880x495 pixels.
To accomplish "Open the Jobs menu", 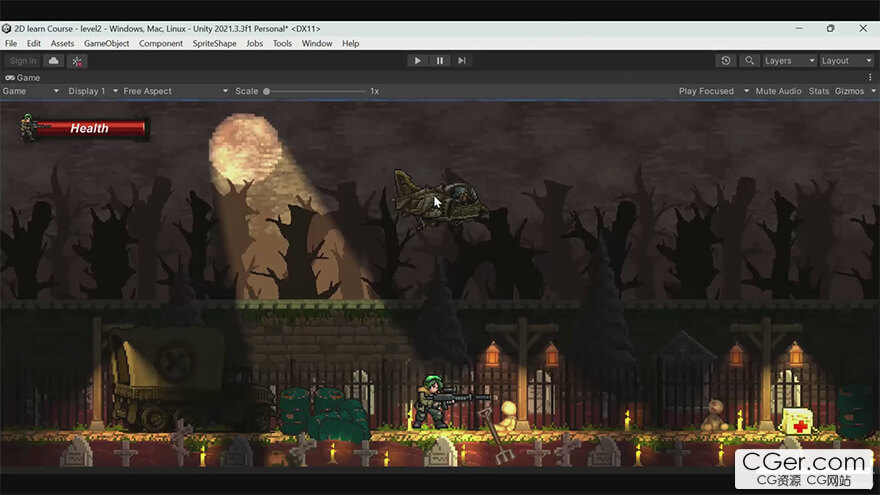I will tap(254, 43).
